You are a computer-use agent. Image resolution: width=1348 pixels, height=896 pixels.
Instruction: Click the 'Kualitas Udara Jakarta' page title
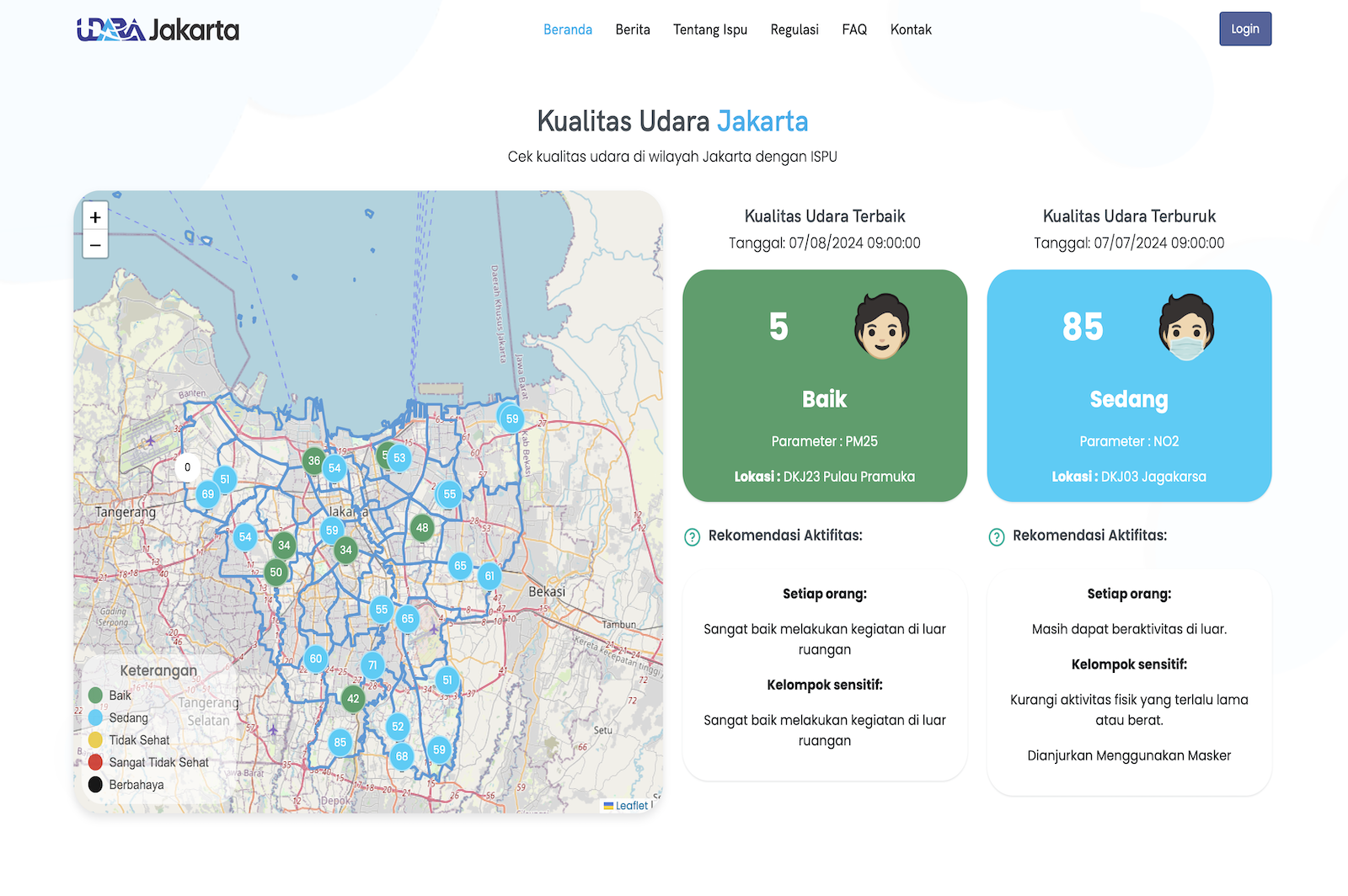pyautogui.click(x=672, y=121)
